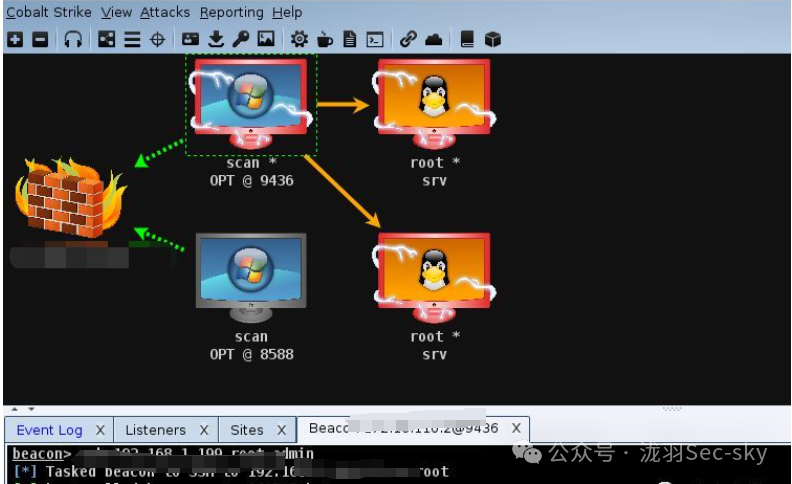Close the Sites tab
Image resolution: width=792 pixels, height=484 pixels.
point(281,430)
